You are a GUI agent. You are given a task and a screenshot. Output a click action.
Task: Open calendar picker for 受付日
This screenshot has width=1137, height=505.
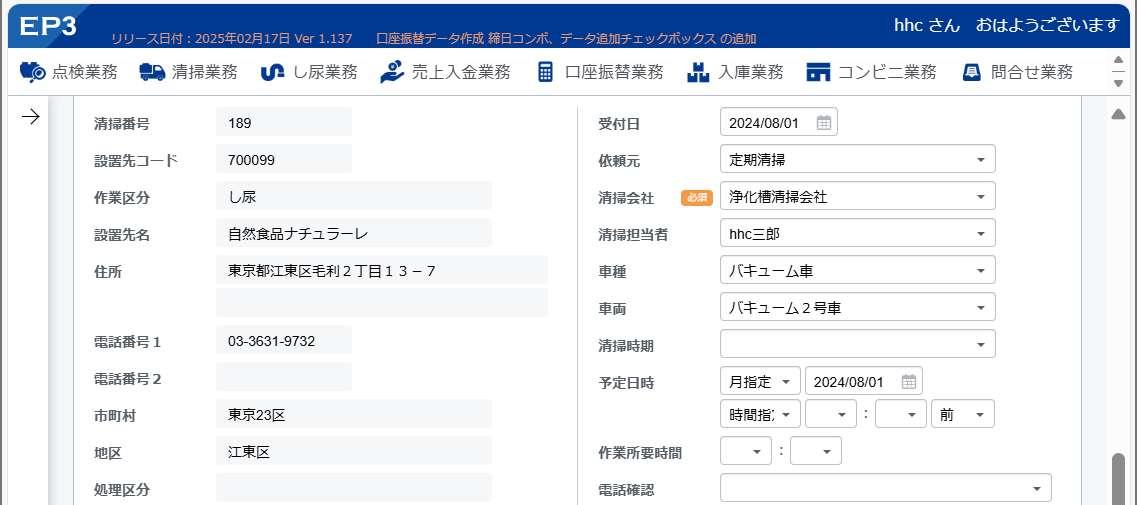pyautogui.click(x=824, y=123)
